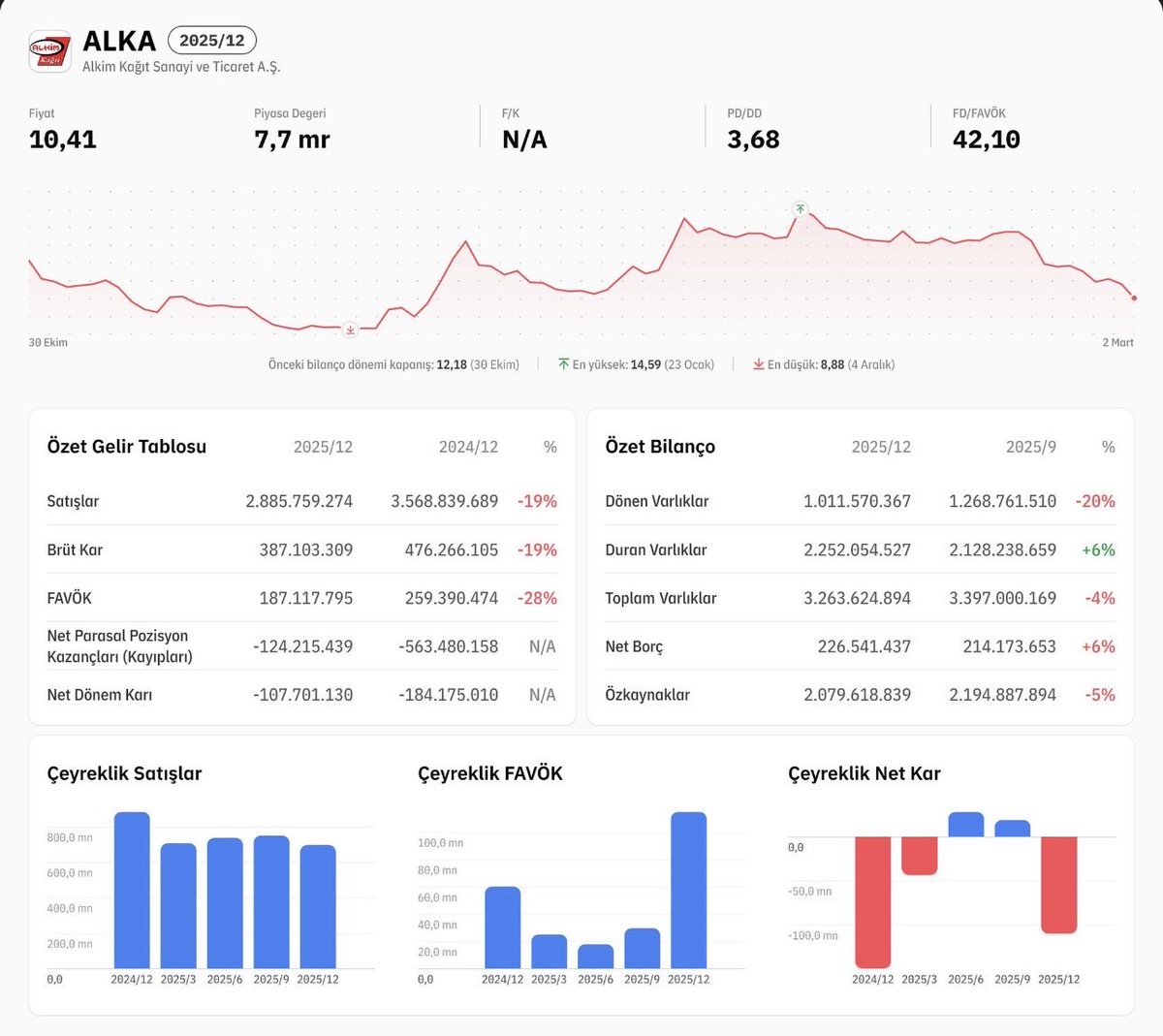The image size is (1163, 1036).
Task: Click the ALKA ticker title
Action: click(119, 41)
